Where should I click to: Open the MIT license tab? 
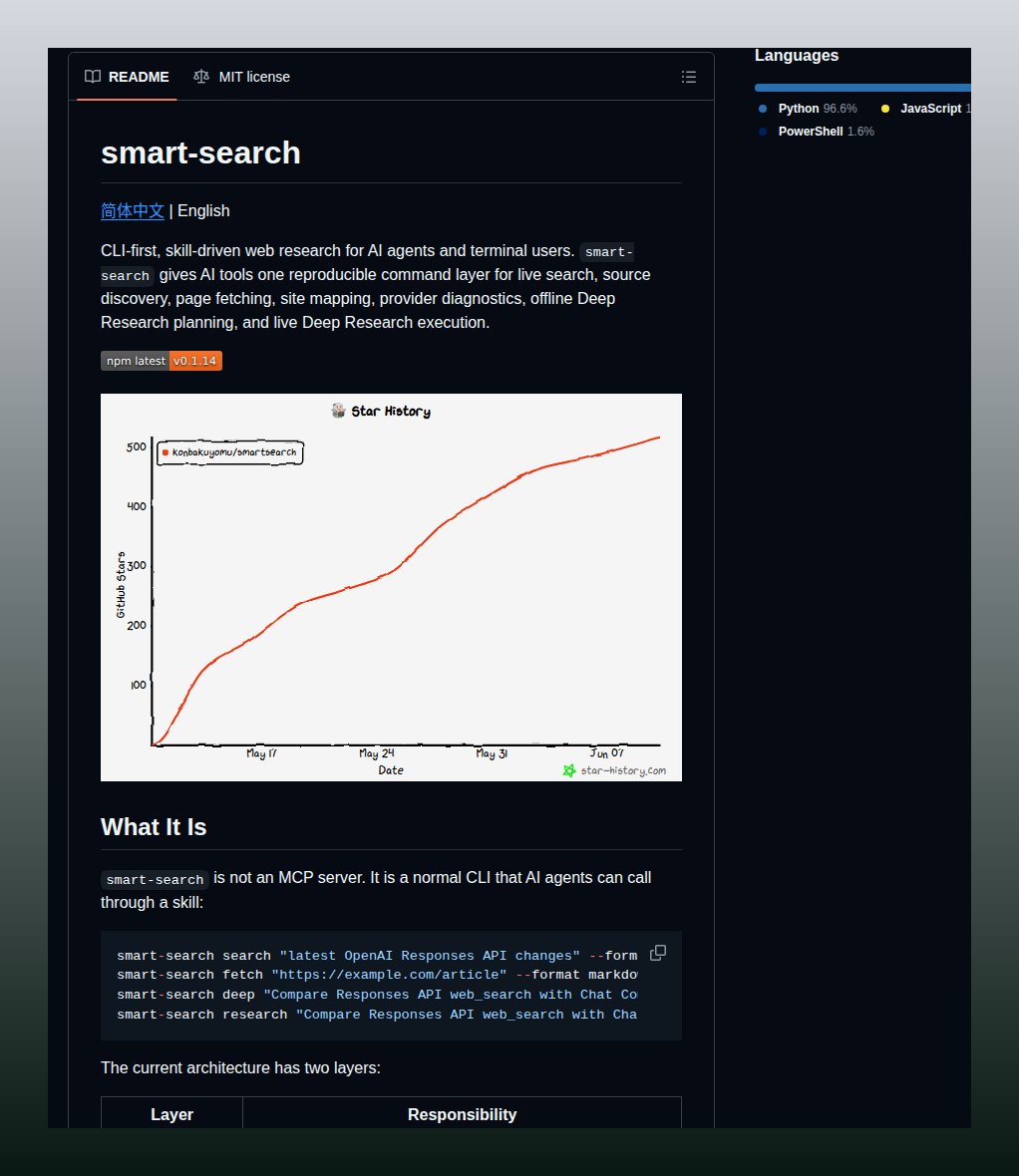241,77
